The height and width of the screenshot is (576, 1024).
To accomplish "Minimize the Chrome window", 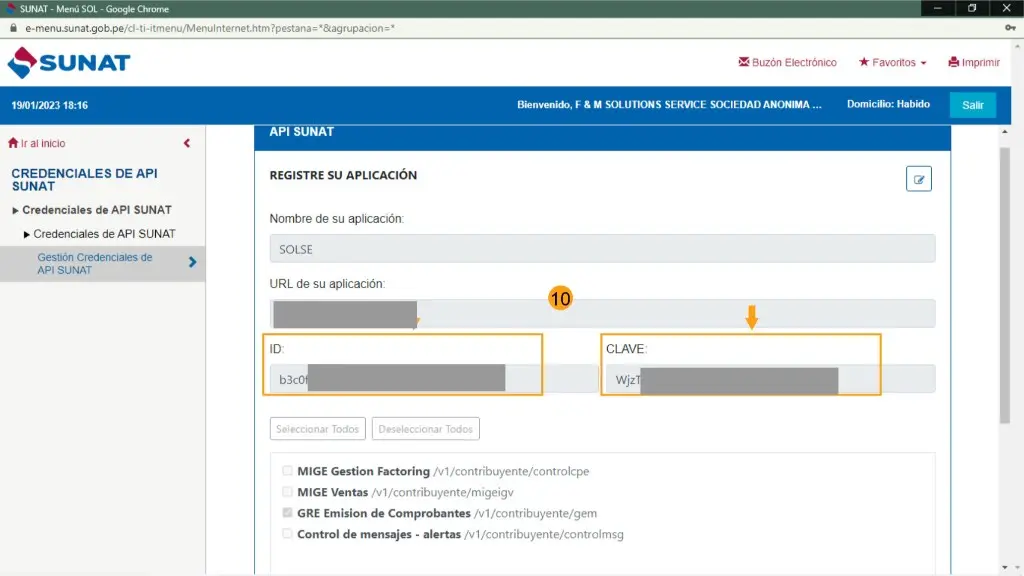I will [938, 8].
